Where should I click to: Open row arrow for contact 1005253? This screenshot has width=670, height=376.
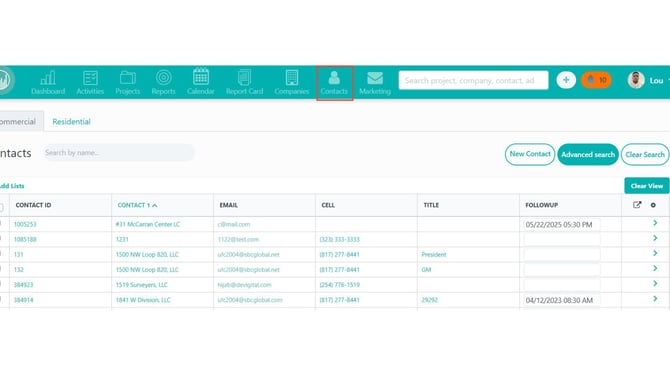655,223
